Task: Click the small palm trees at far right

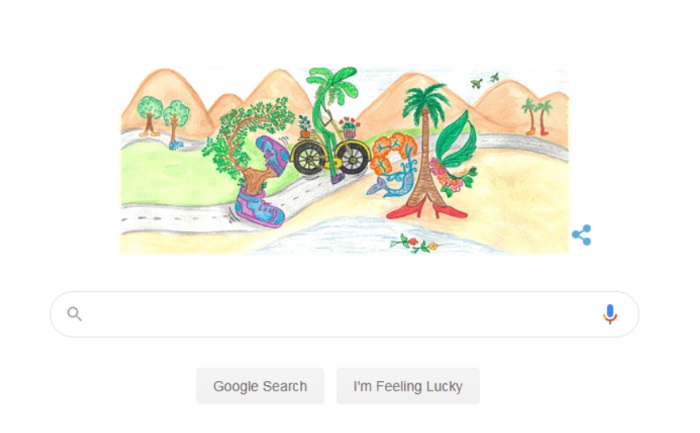Action: 537,117
